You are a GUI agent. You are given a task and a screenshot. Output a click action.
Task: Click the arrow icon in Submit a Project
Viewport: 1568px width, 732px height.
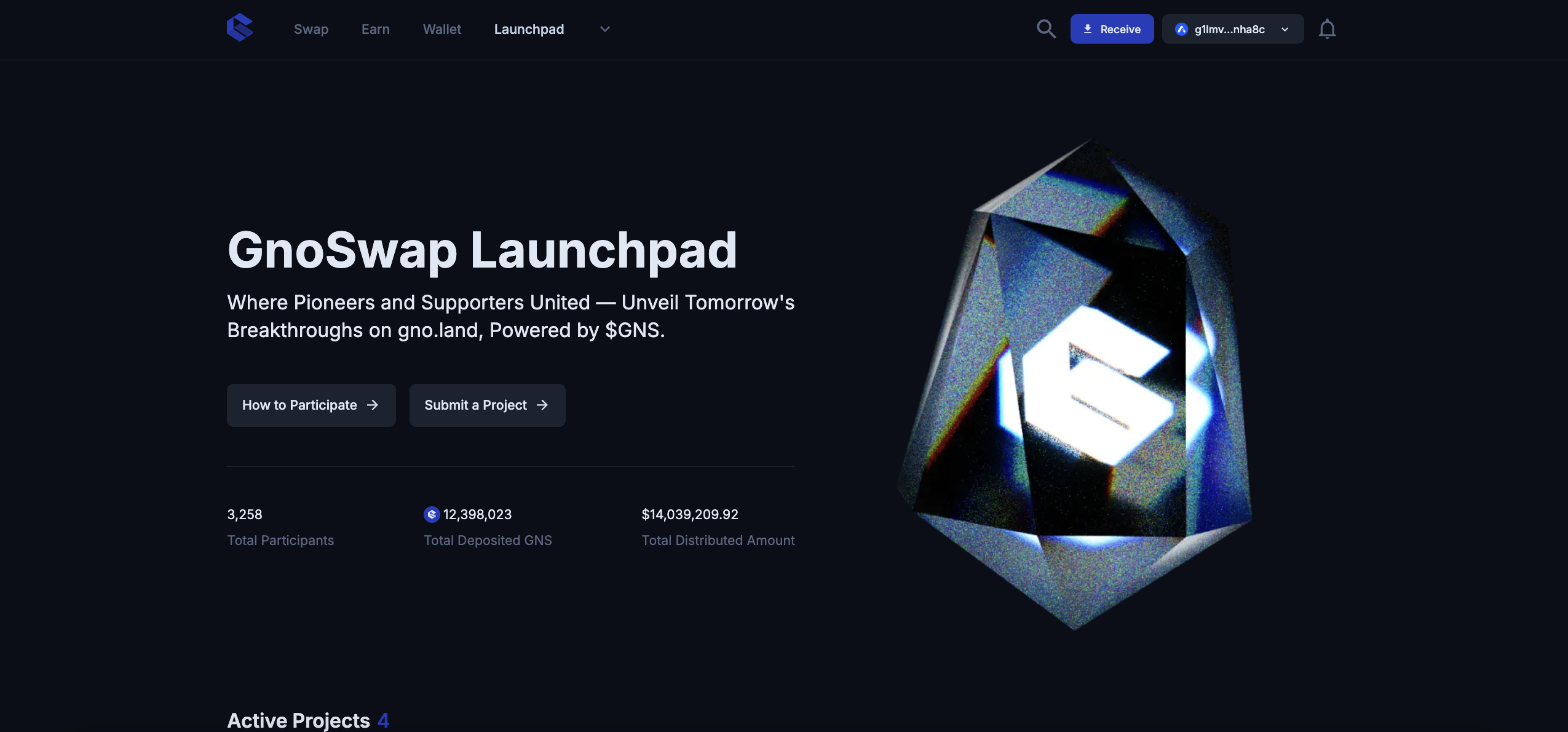tap(542, 405)
